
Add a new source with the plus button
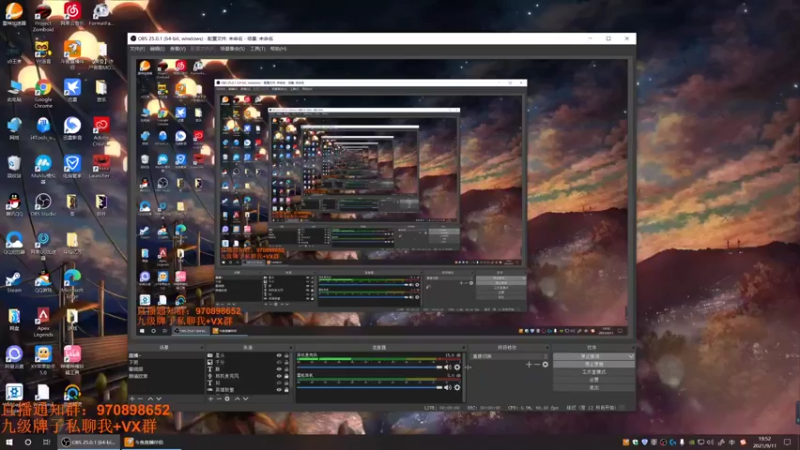(x=211, y=398)
